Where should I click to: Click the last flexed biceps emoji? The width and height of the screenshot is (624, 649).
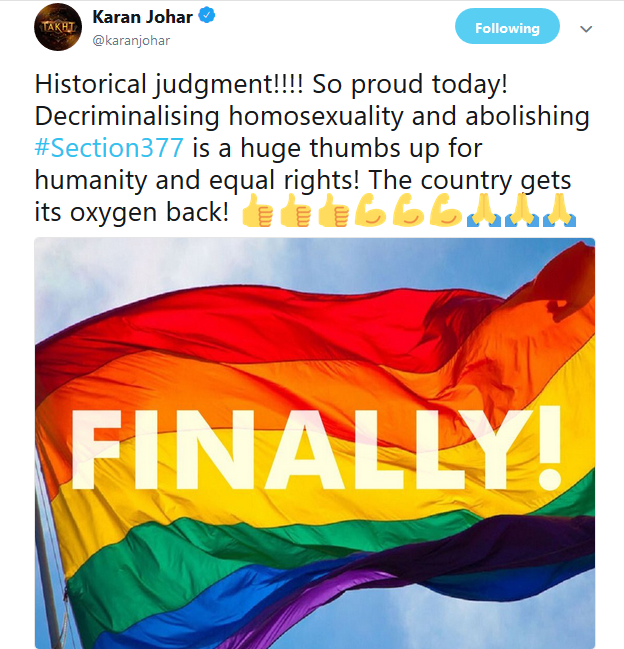446,209
